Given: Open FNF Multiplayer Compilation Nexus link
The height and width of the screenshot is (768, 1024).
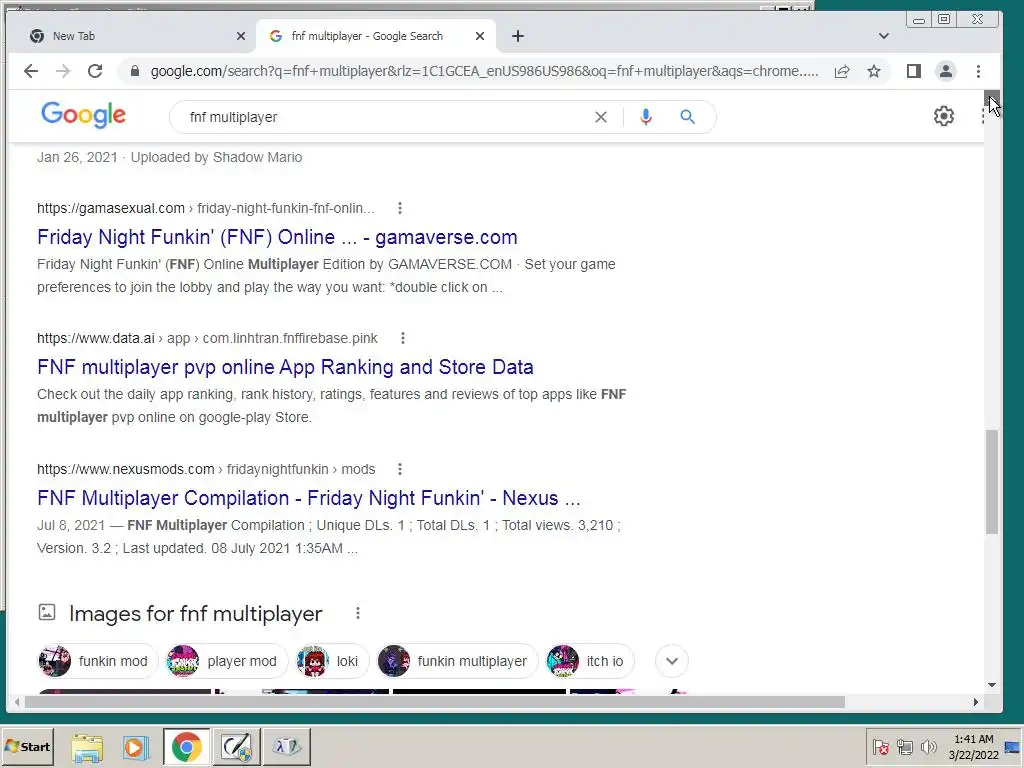Looking at the screenshot, I should click(x=308, y=498).
